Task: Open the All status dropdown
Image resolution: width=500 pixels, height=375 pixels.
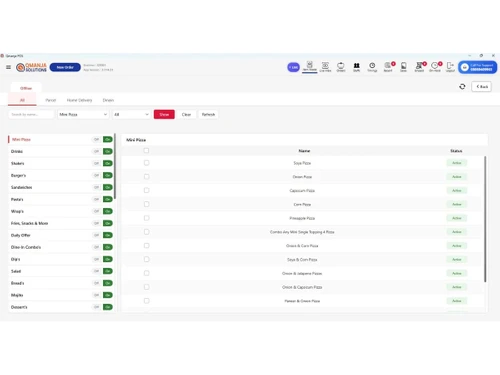Action: (x=131, y=114)
